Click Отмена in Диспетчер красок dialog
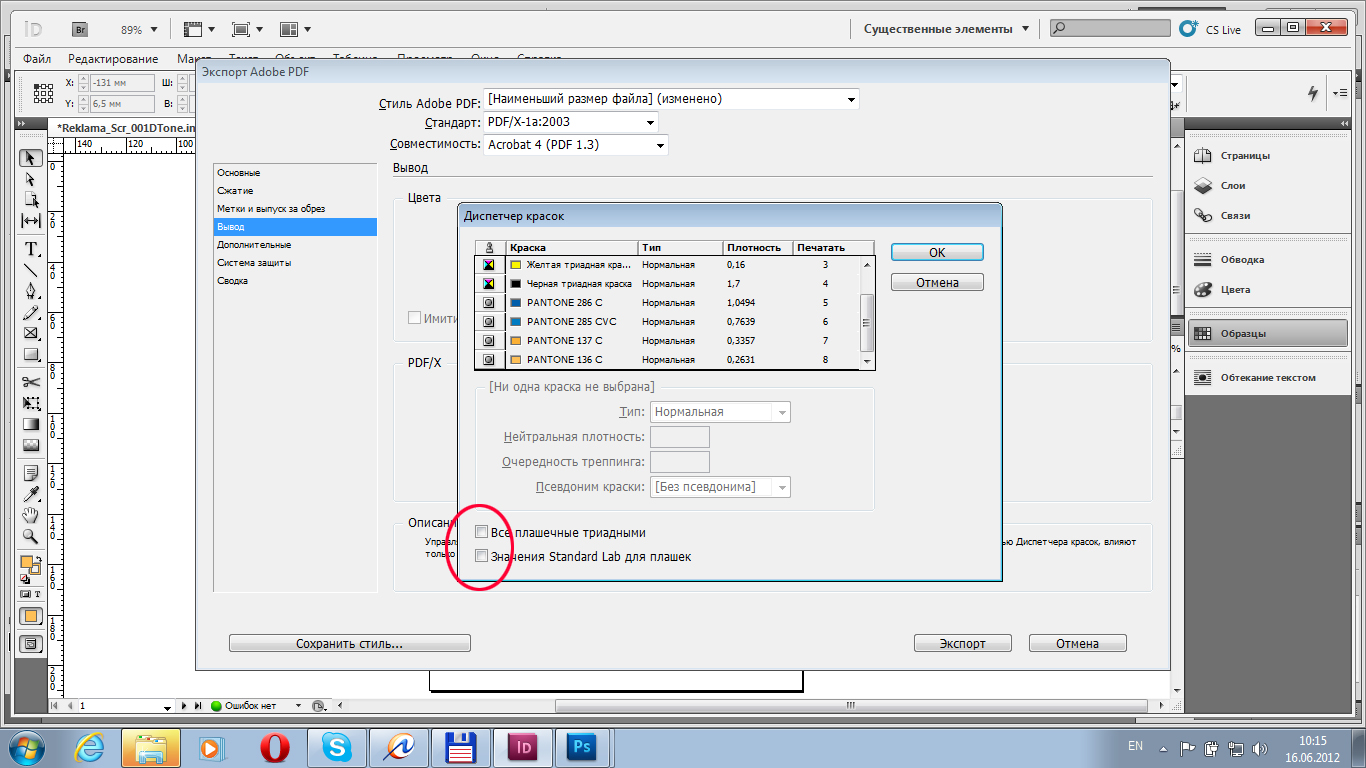Image resolution: width=1366 pixels, height=768 pixels. 937,283
